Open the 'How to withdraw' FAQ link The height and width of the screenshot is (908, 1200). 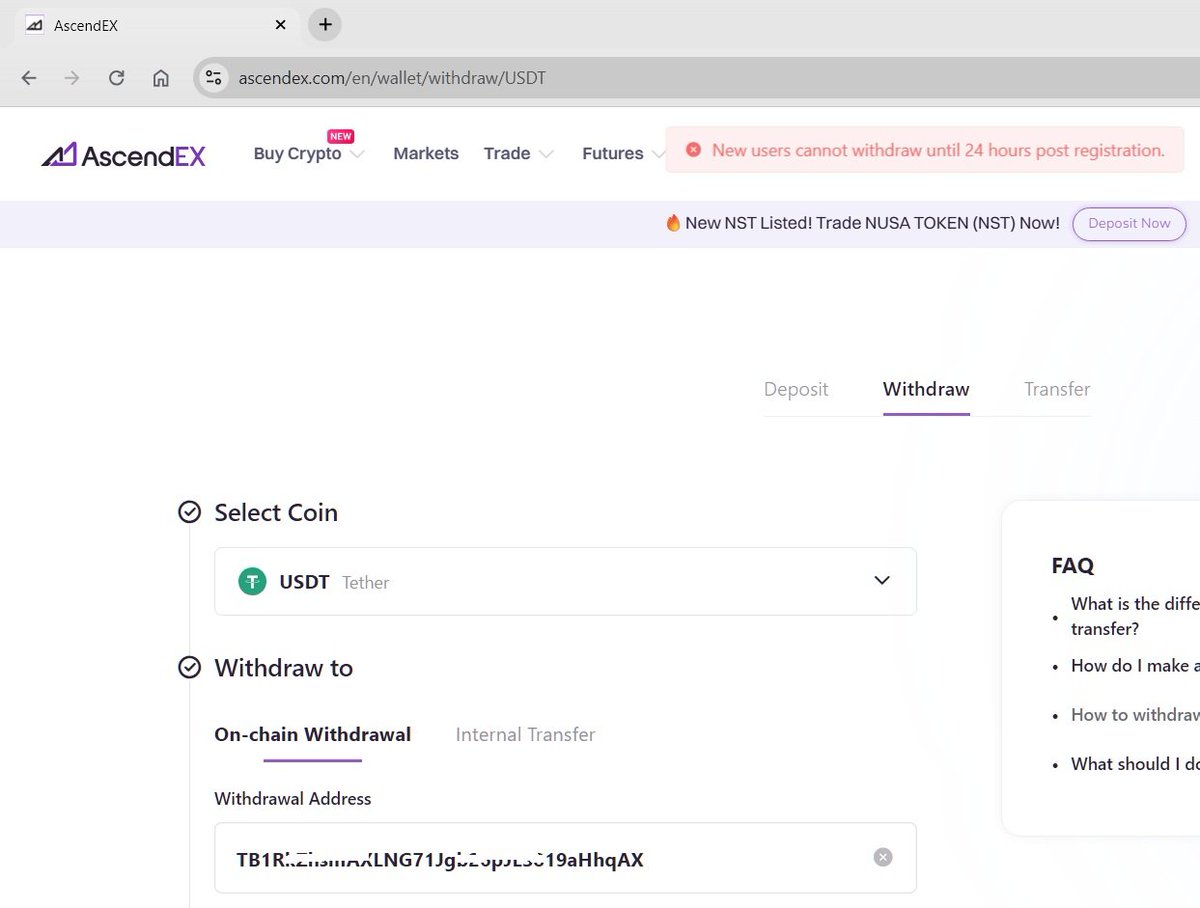pyautogui.click(x=1135, y=715)
